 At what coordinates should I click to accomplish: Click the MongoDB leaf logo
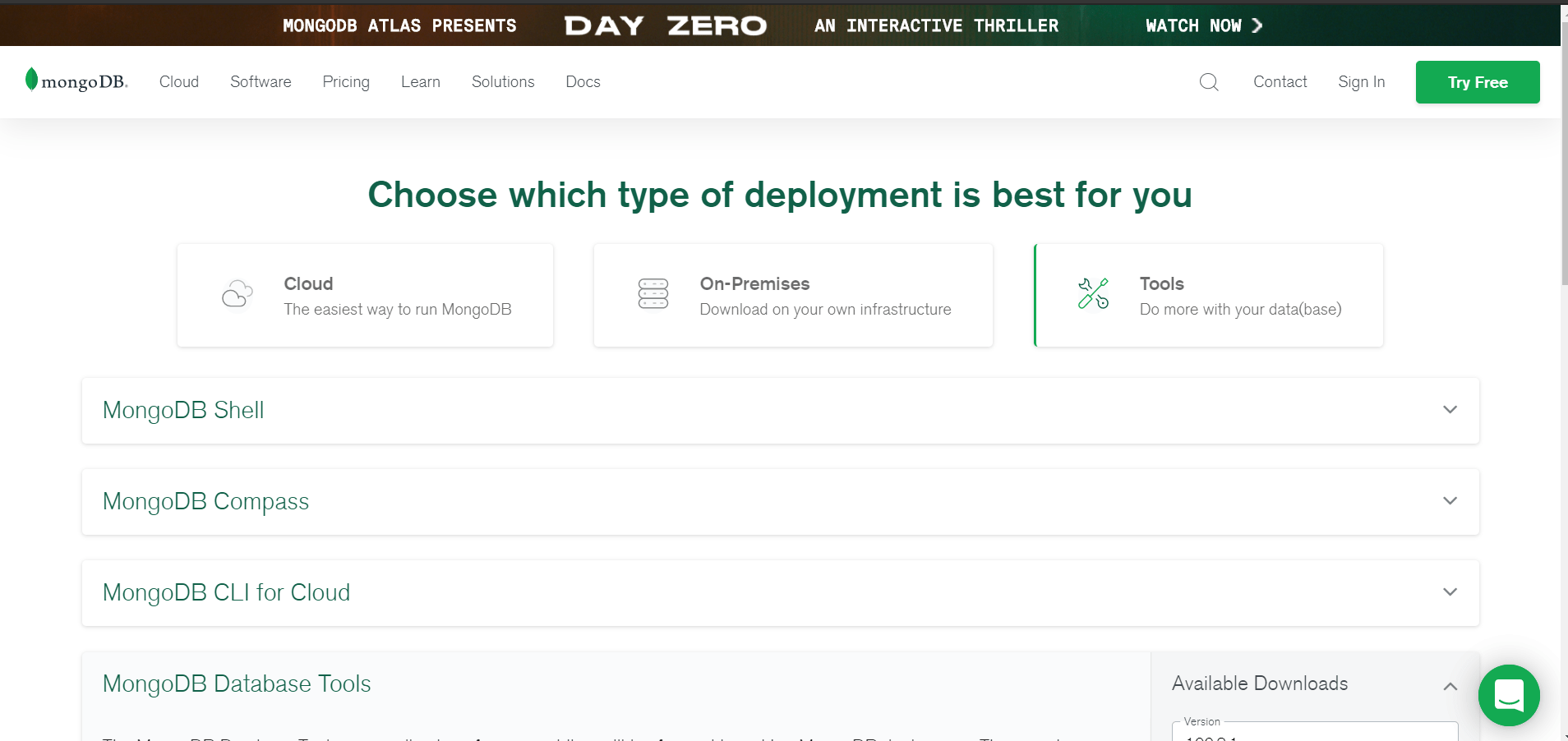[76, 81]
